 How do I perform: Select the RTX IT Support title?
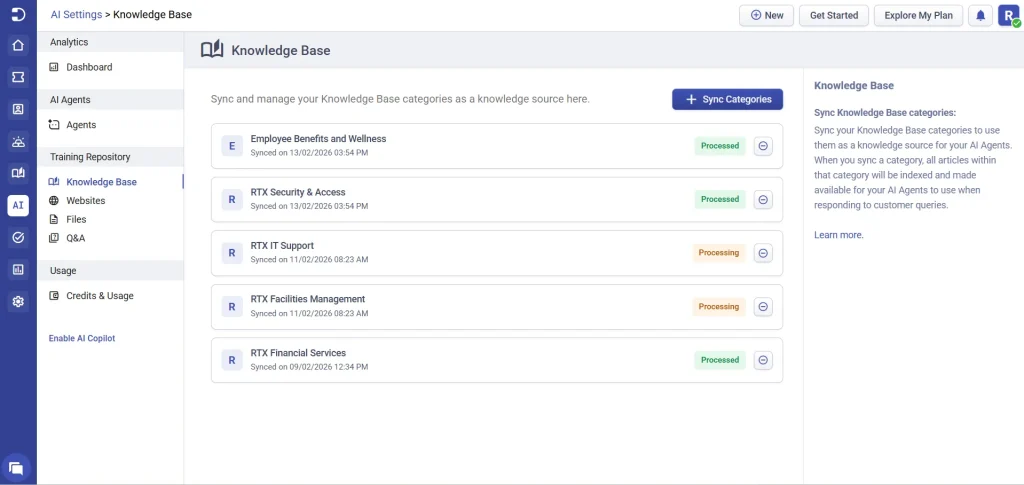pyautogui.click(x=282, y=246)
